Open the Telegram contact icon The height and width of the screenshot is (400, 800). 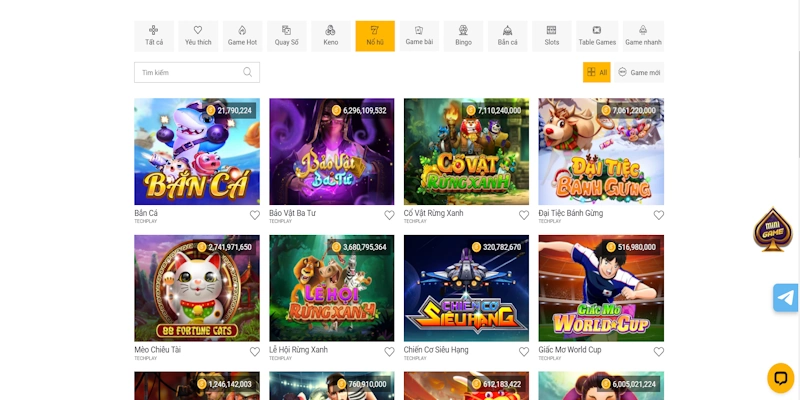tap(786, 297)
